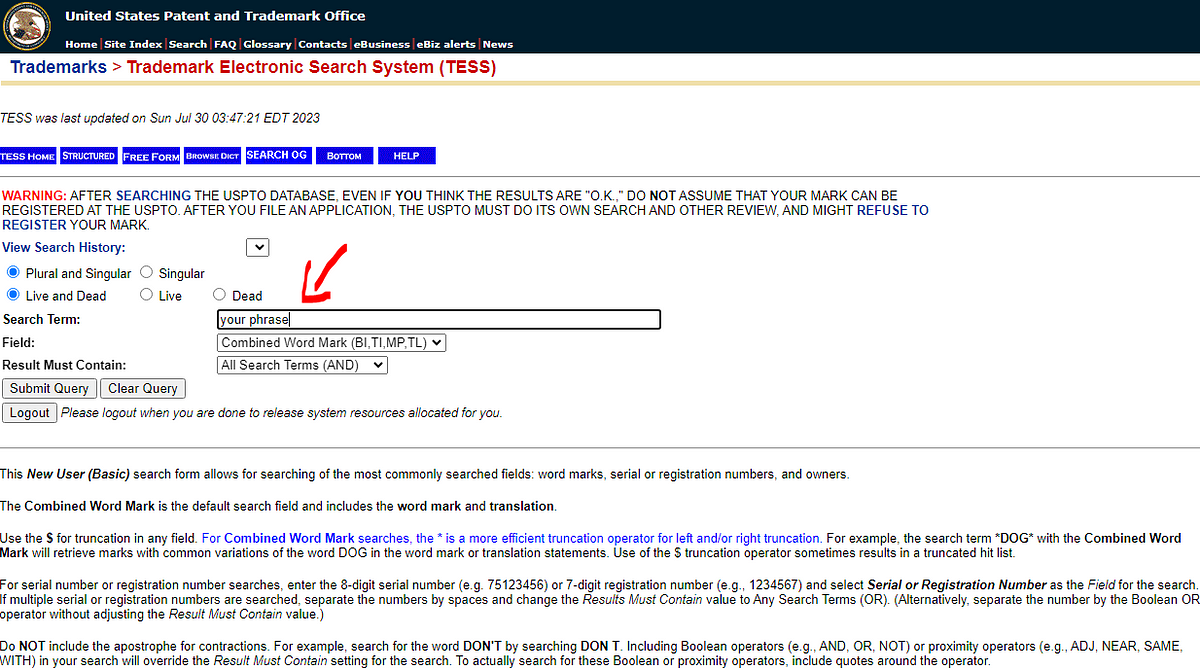Select the Dead radio button
The height and width of the screenshot is (670, 1200).
point(219,295)
